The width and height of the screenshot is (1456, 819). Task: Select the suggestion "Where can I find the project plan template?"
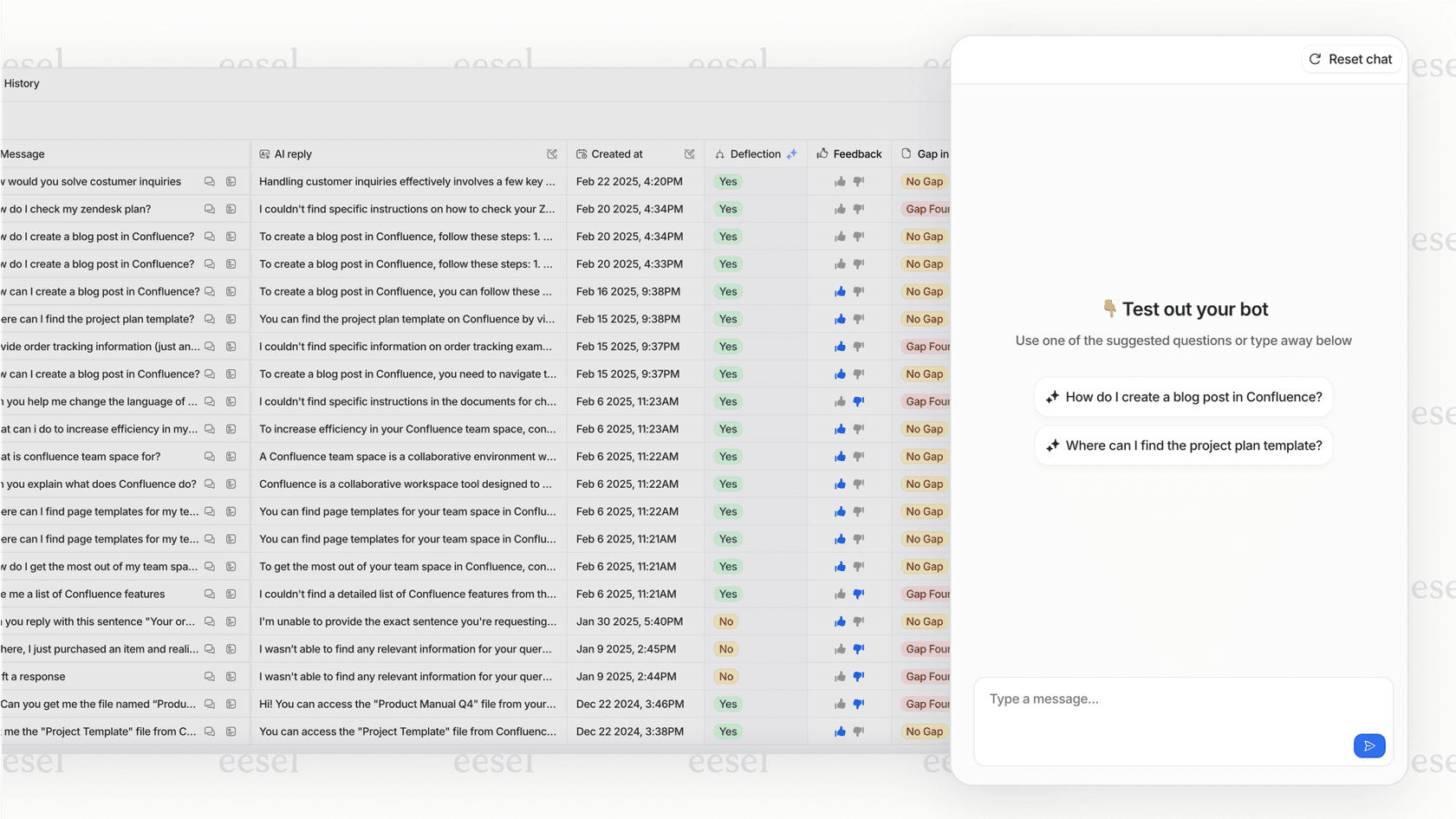1183,445
